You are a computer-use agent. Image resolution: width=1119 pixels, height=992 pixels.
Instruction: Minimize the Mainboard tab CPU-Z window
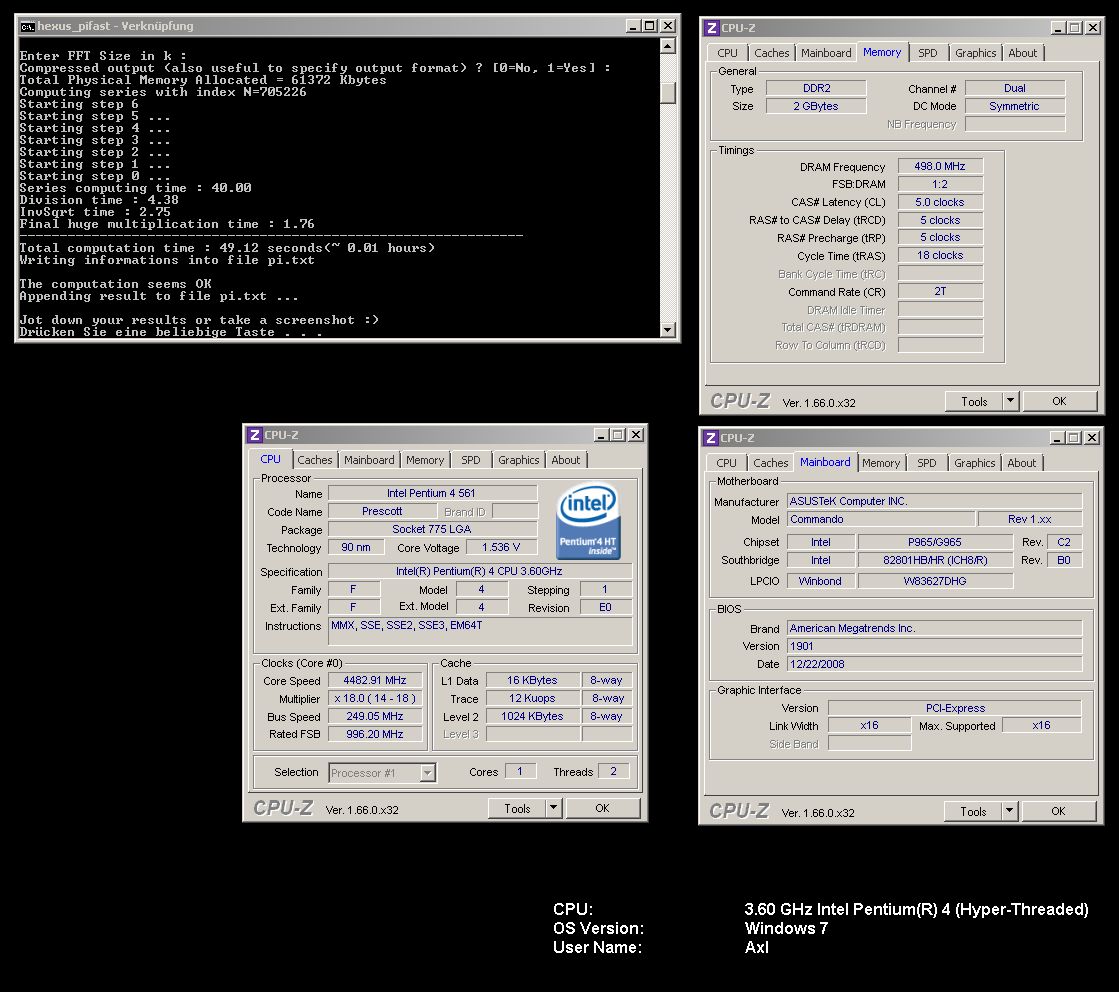pyautogui.click(x=1057, y=437)
